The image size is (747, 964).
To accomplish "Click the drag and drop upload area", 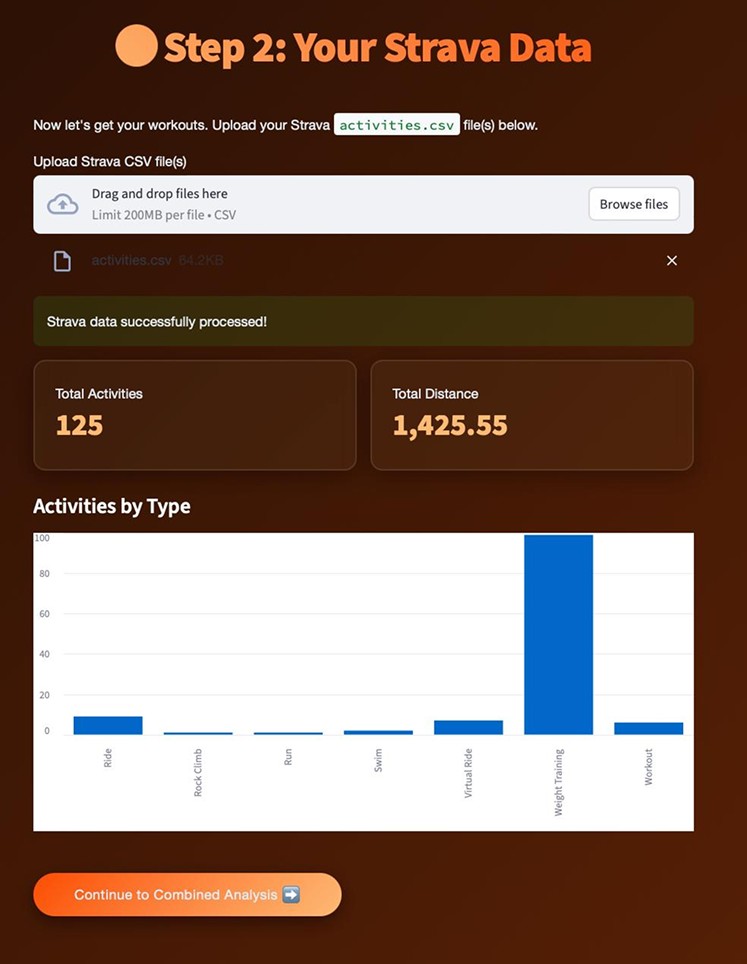I will [363, 204].
